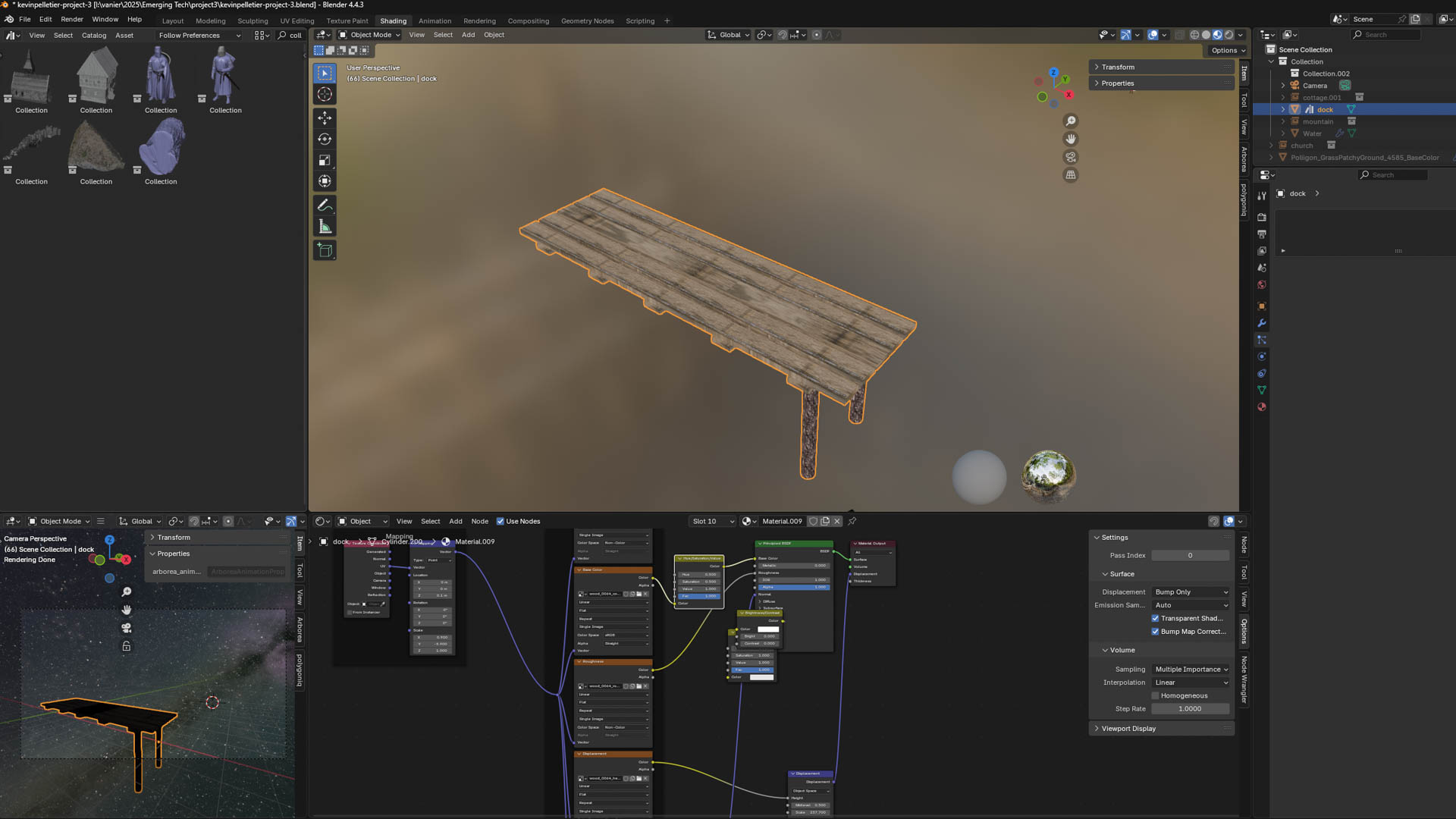Open the Render menu
This screenshot has height=819, width=1456.
72,19
